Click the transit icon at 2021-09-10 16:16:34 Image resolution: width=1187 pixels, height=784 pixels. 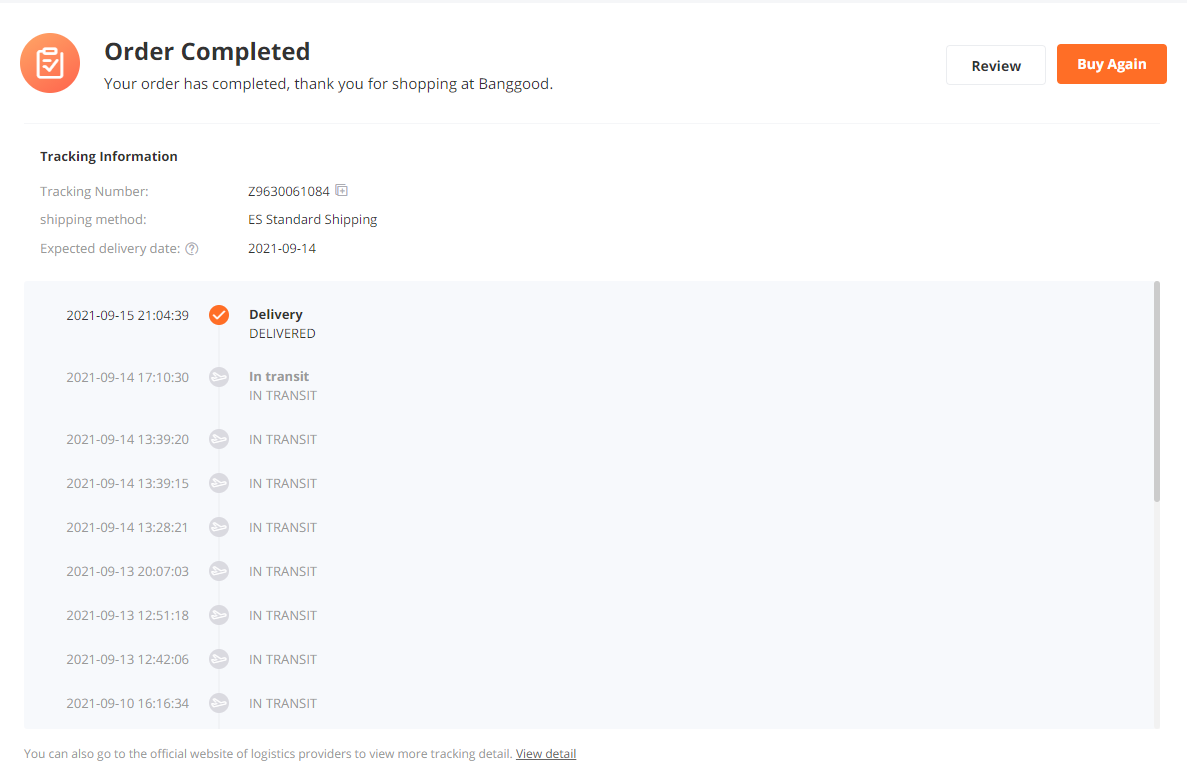coord(219,703)
